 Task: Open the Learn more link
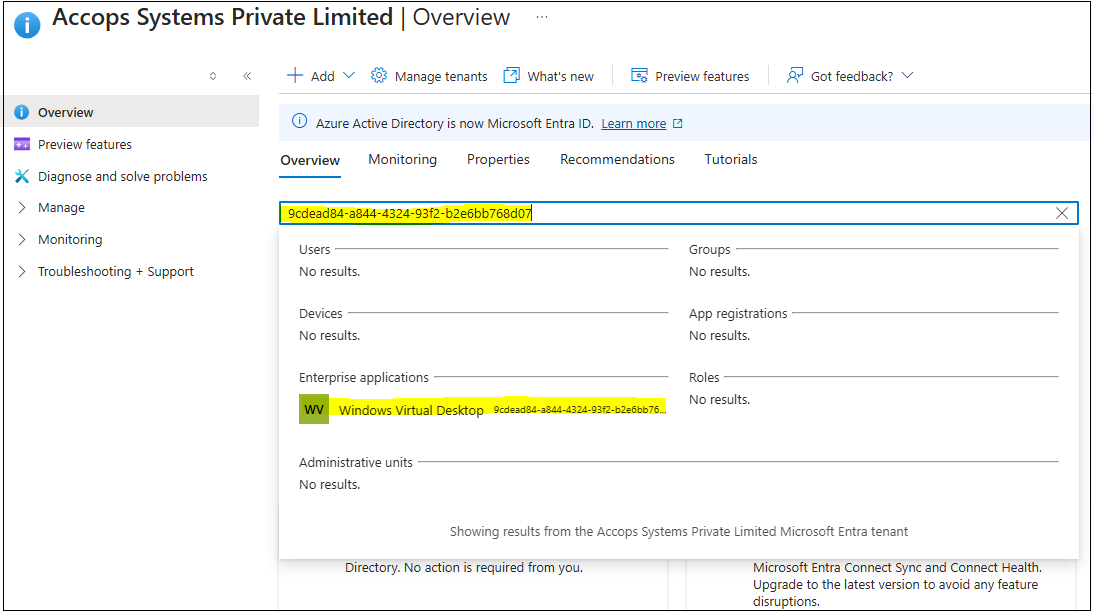pyautogui.click(x=633, y=124)
